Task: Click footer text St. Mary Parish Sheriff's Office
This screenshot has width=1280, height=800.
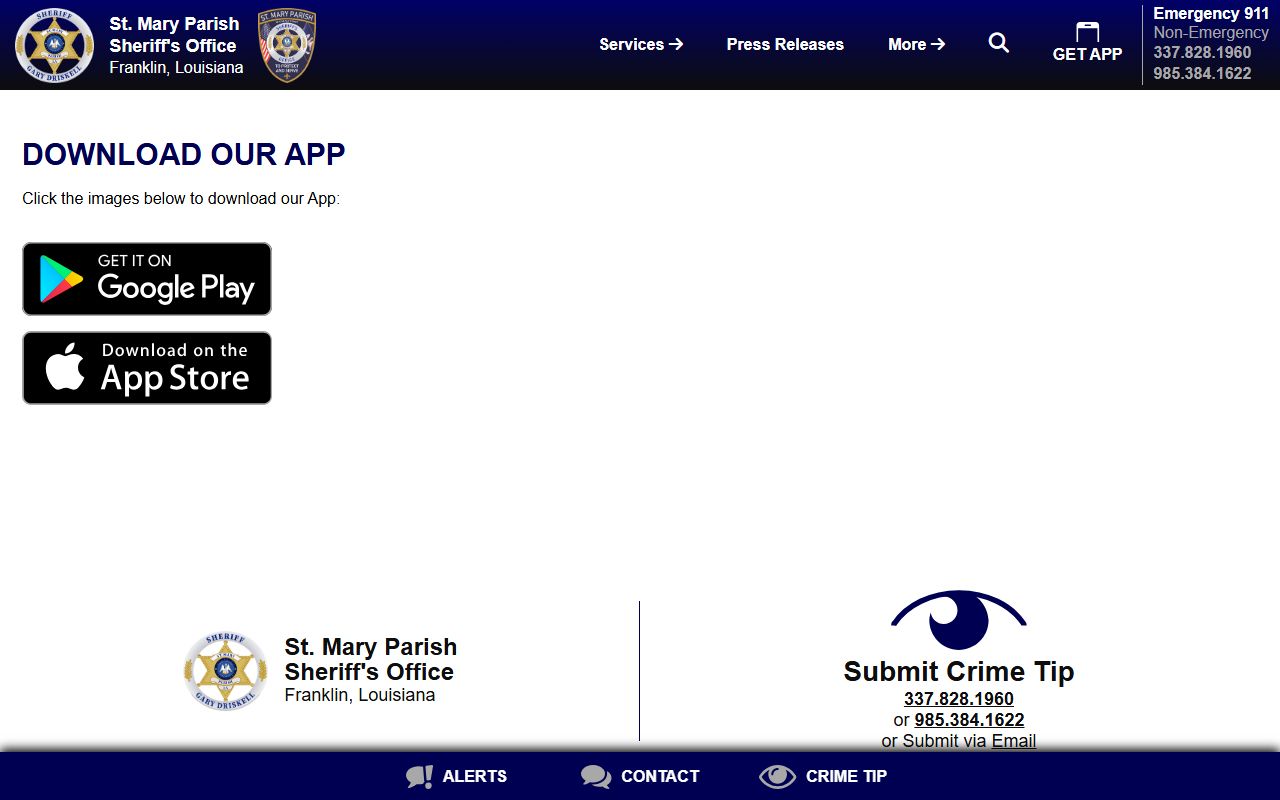Action: [371, 659]
